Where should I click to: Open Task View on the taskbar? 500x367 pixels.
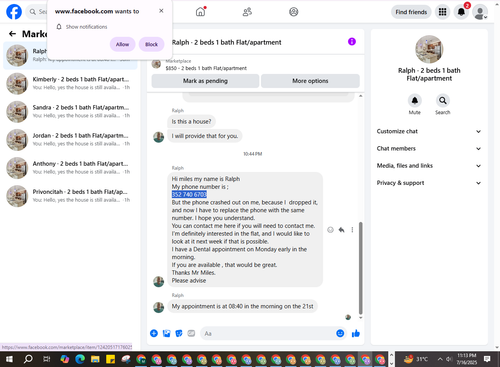(x=47, y=359)
